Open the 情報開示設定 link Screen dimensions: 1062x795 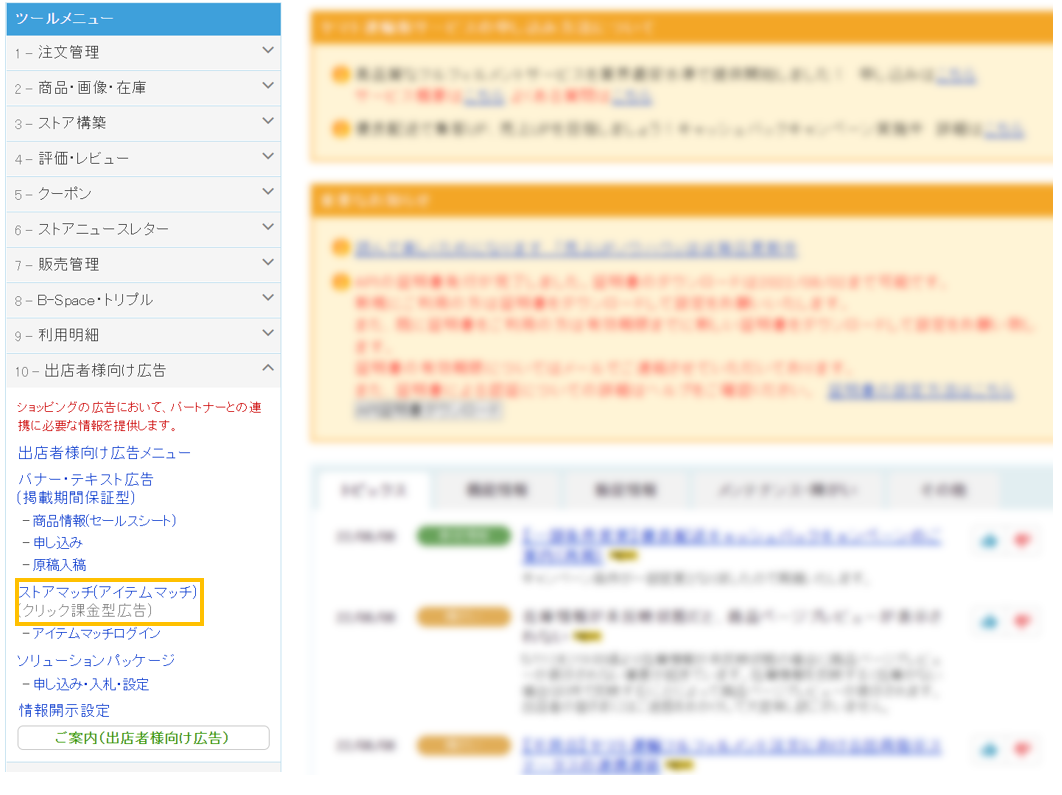click(x=64, y=710)
